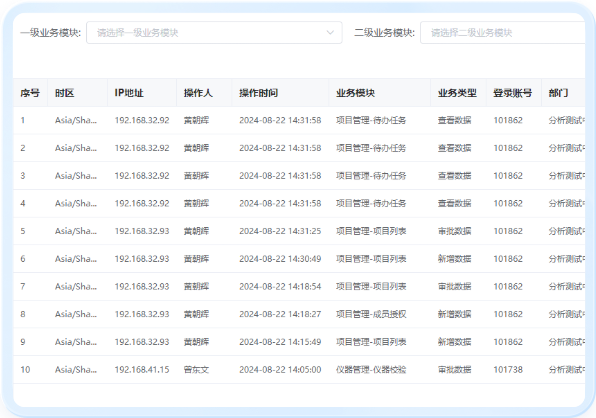
Task: Click the 请选择一级业务模块 placeholder field
Action: 214,33
